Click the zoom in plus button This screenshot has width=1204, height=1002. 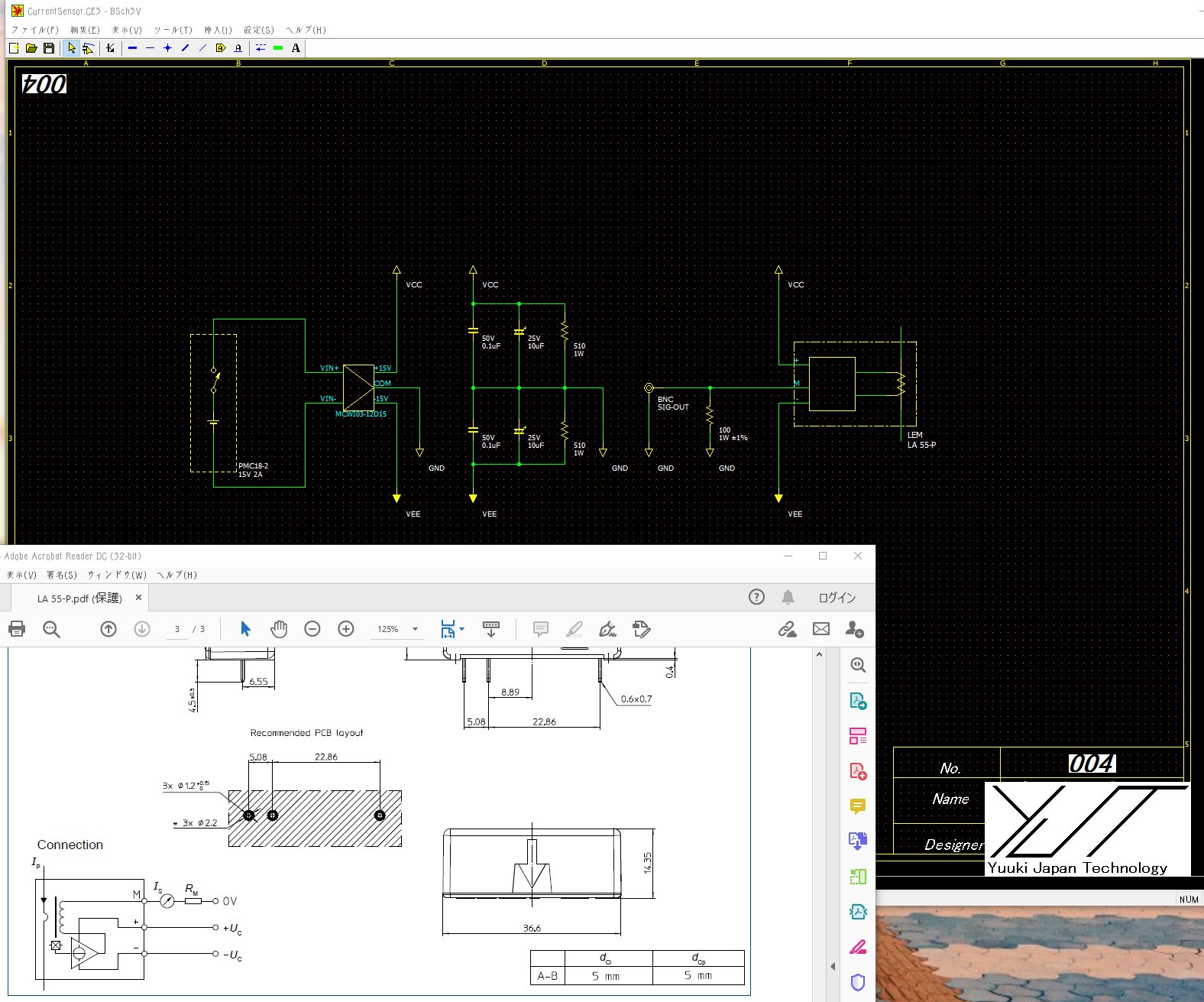346,629
